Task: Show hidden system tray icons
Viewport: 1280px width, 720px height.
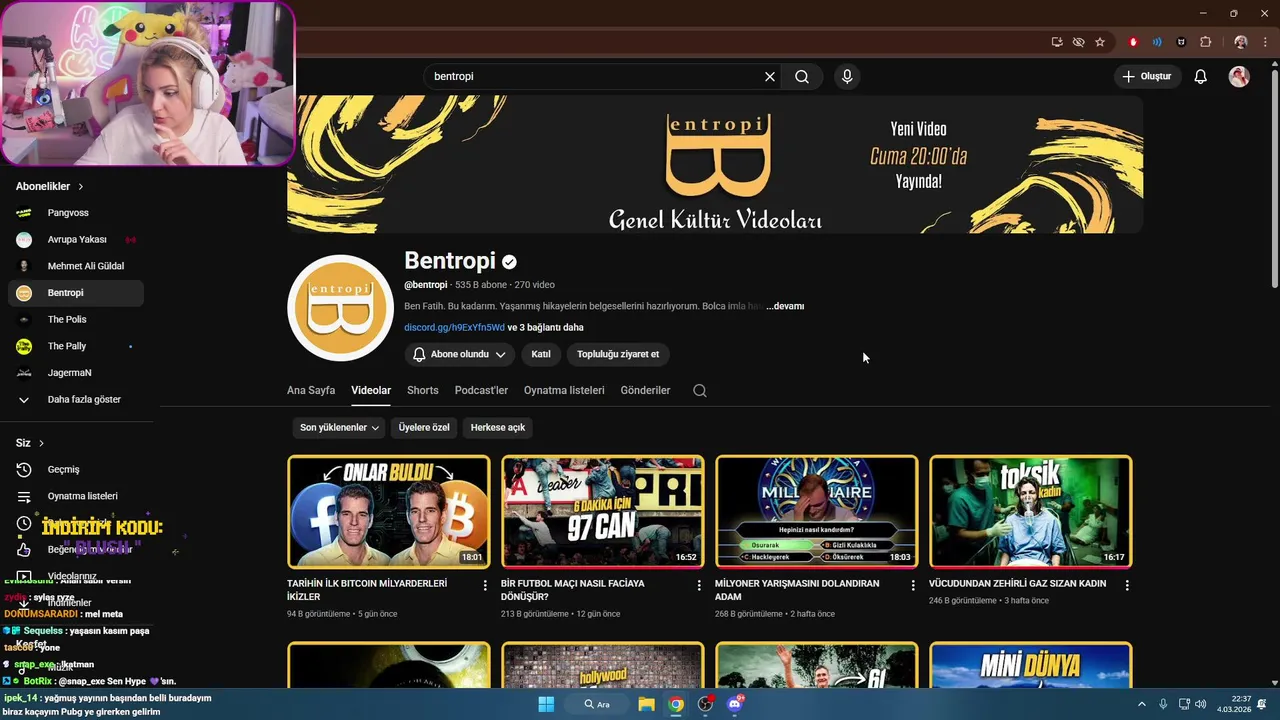Action: 1142,704
